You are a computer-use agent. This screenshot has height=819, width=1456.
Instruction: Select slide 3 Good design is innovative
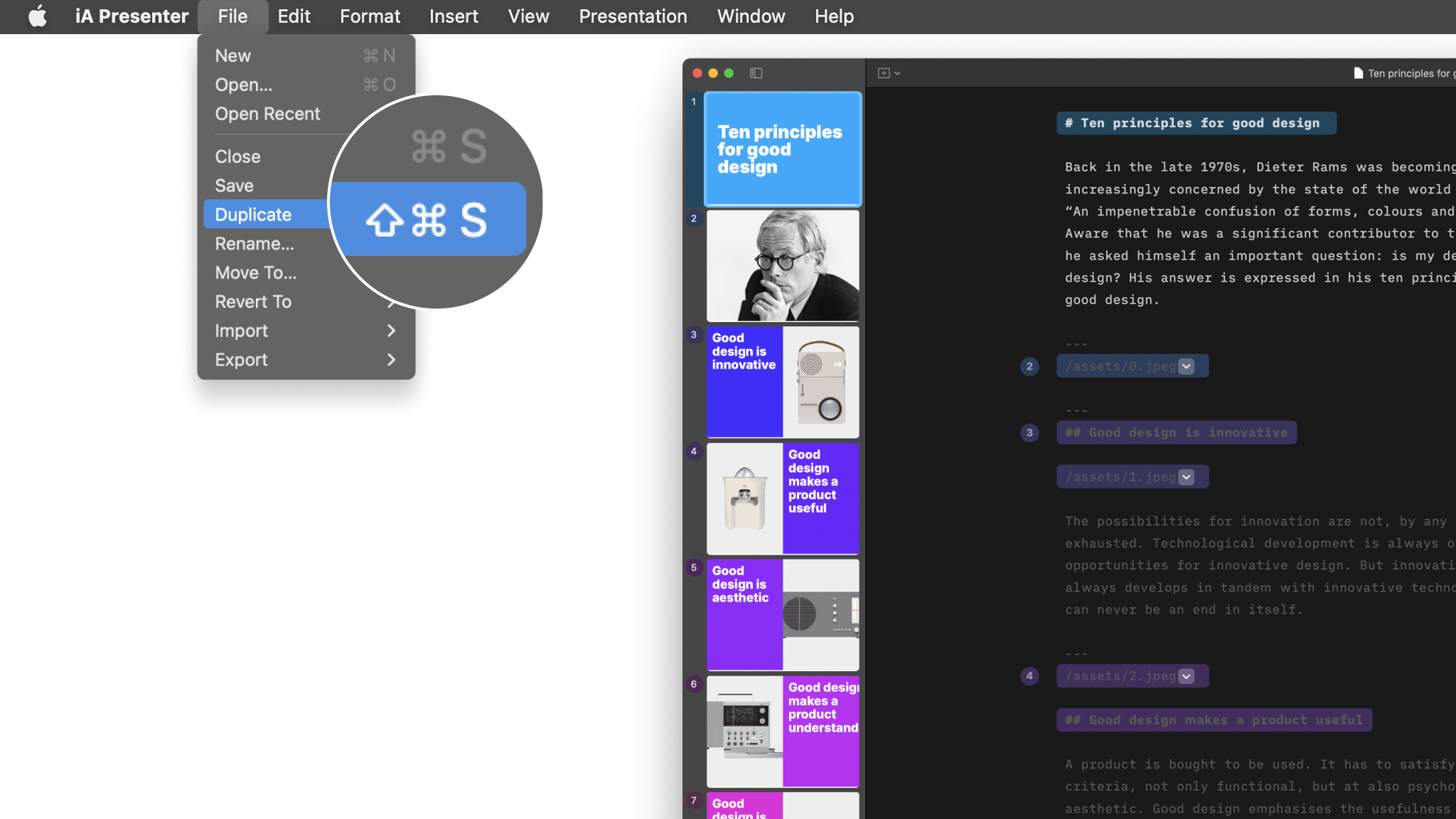pos(783,382)
